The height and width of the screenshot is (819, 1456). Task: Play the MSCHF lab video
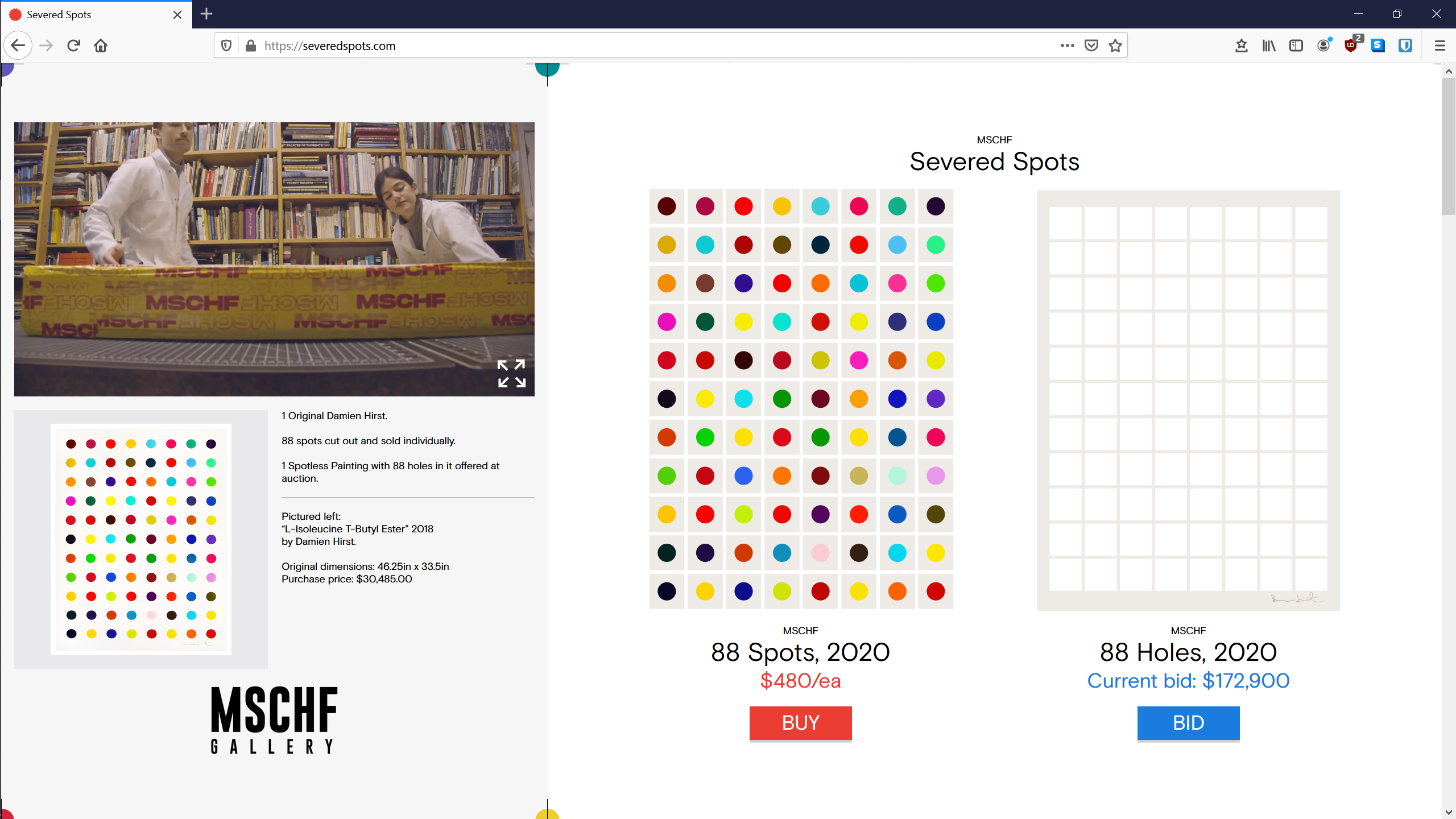coord(274,259)
